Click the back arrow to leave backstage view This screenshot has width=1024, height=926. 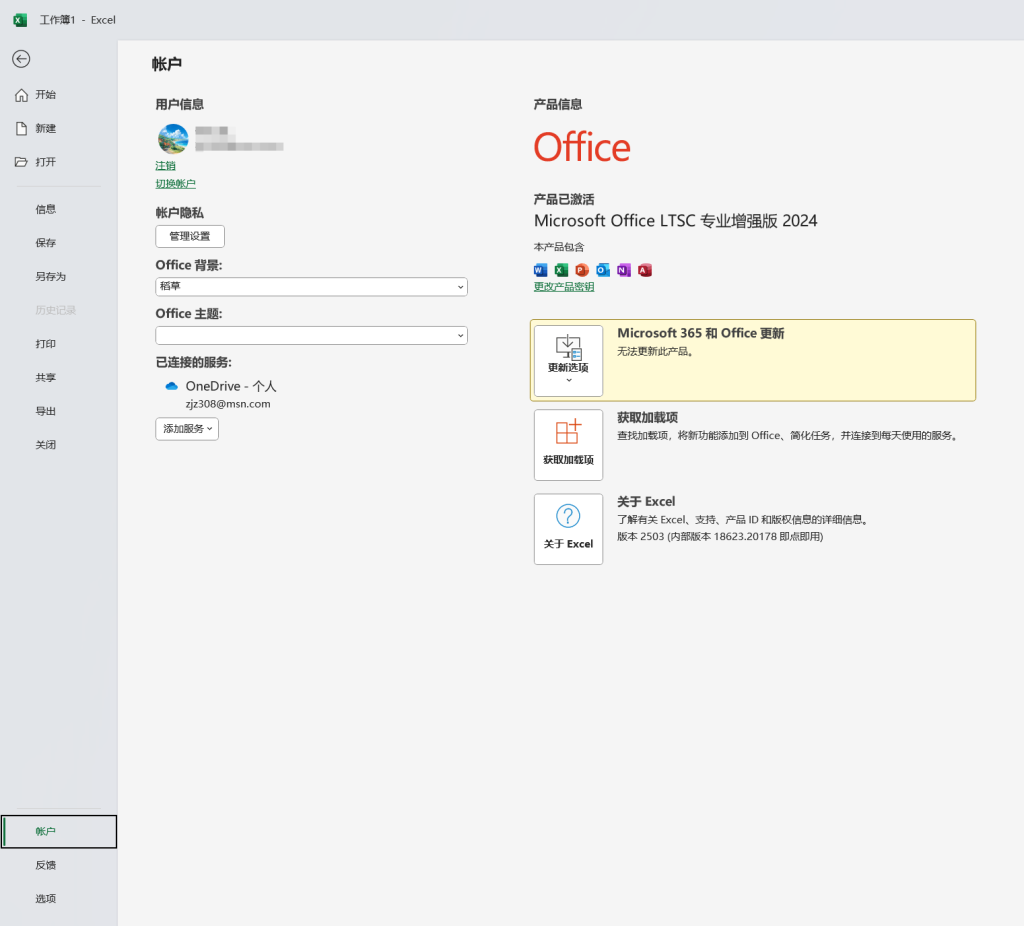(20, 59)
